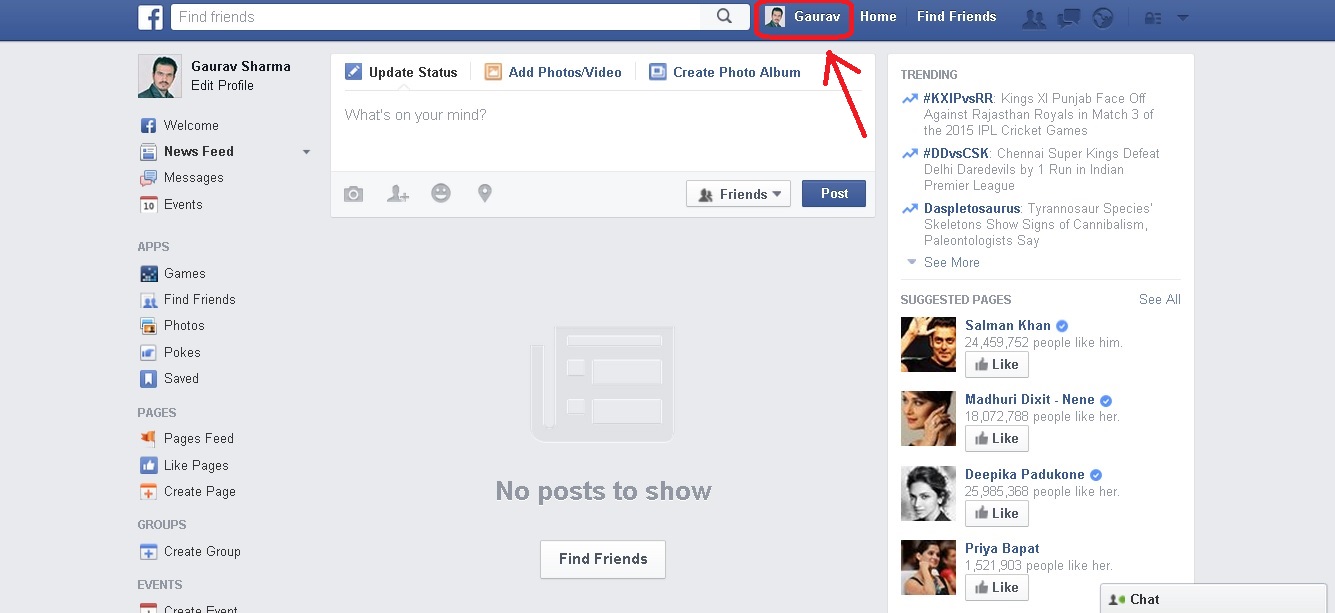Open Find Friends in top bar

click(x=956, y=16)
